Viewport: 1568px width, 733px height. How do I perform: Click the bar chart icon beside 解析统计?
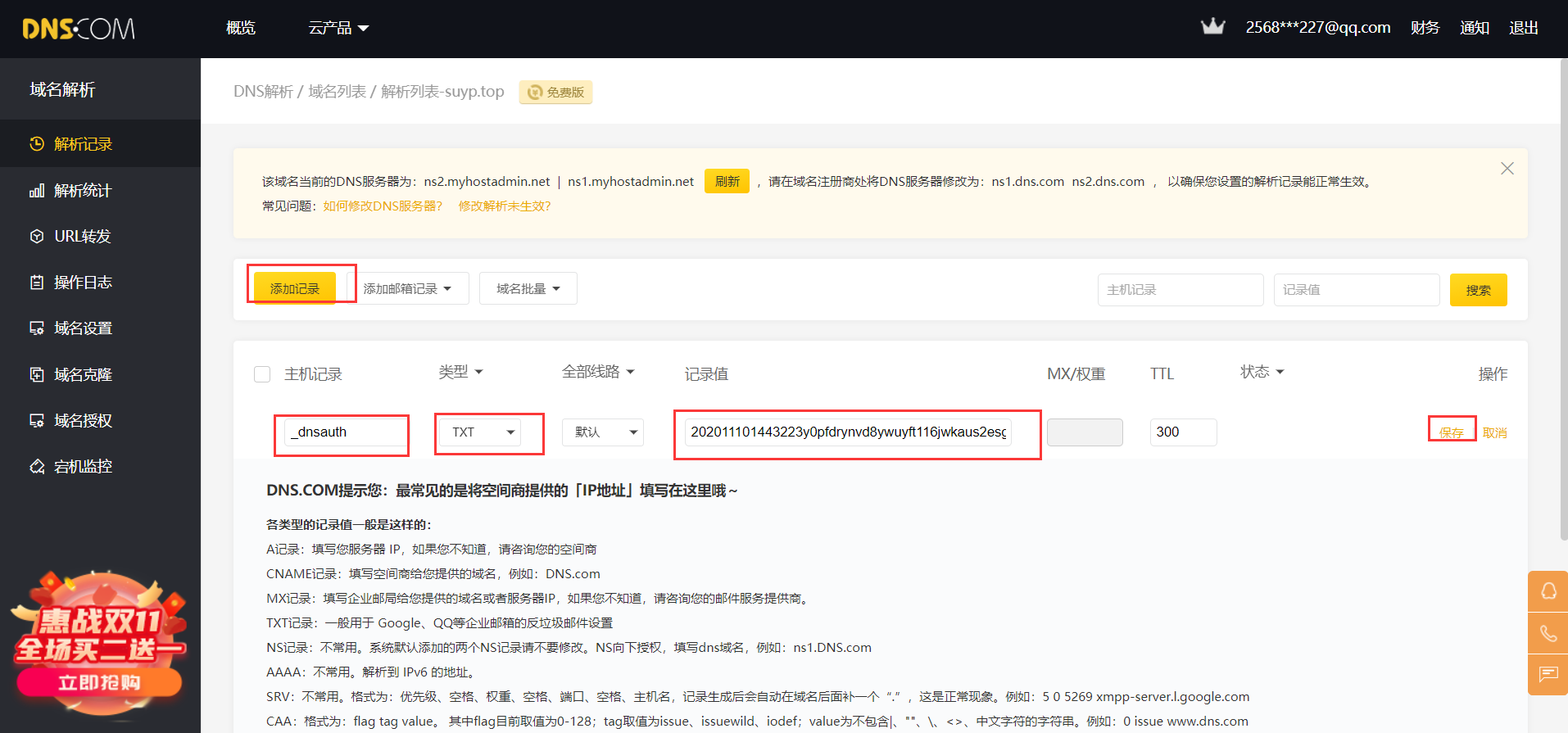coord(37,191)
